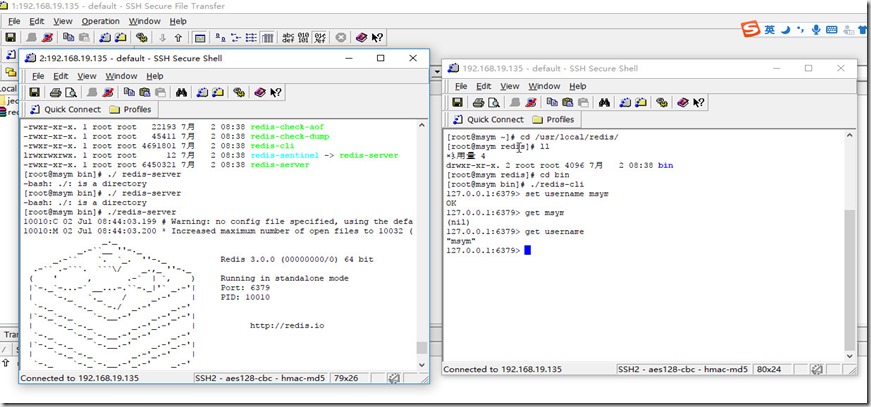The width and height of the screenshot is (871, 407).
Task: Click Profiles in 2:192.168.19.135 shell window
Action: [131, 109]
